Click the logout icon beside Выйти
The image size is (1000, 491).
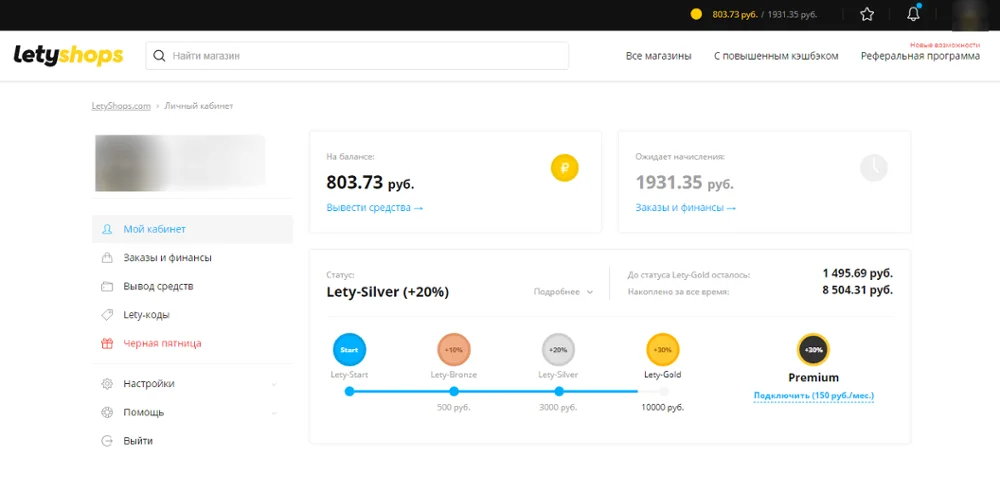click(107, 441)
